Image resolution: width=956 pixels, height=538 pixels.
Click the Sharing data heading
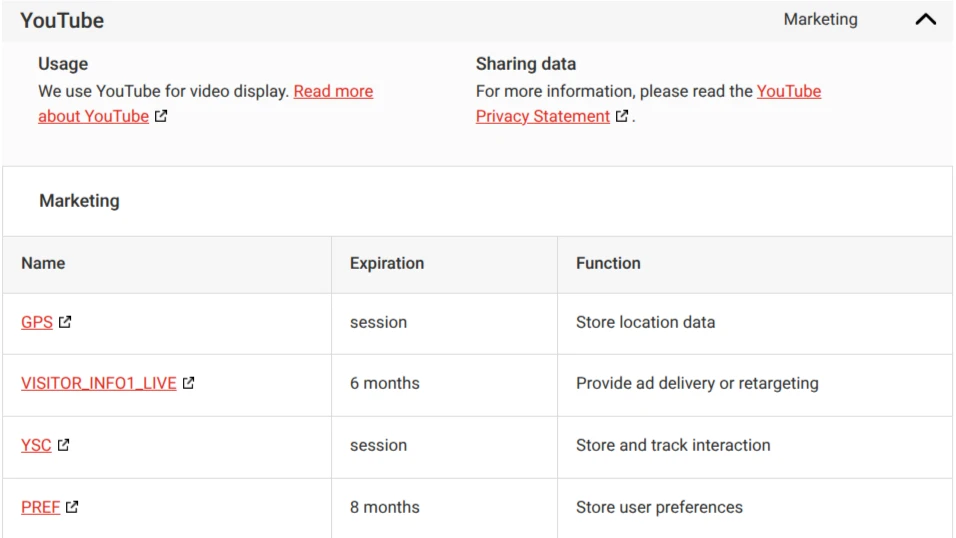click(526, 63)
